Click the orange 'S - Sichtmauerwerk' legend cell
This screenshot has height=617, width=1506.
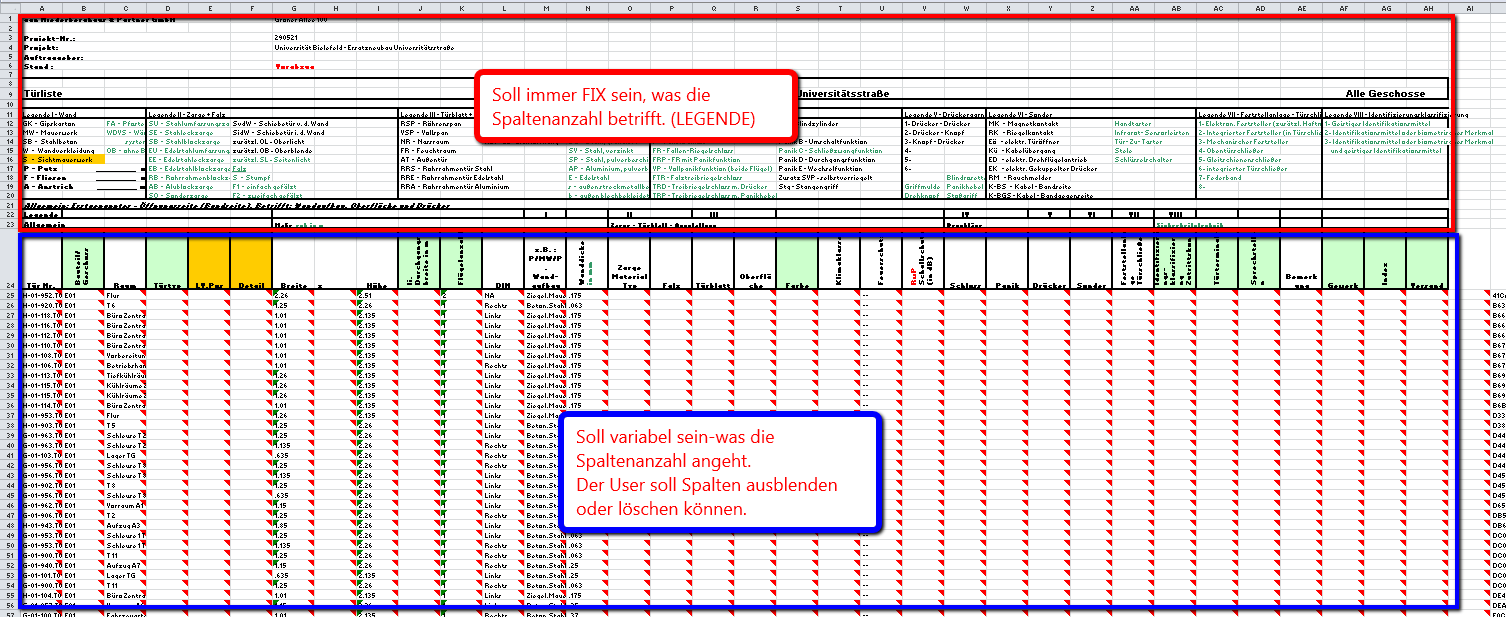click(63, 159)
